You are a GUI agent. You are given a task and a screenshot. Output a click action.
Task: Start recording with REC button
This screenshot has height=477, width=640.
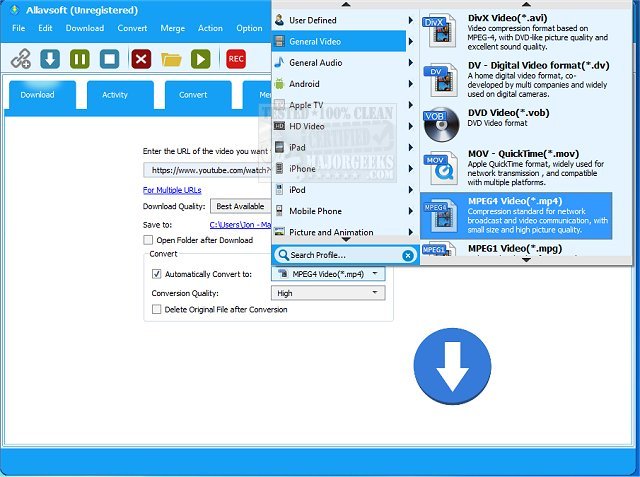coord(236,59)
